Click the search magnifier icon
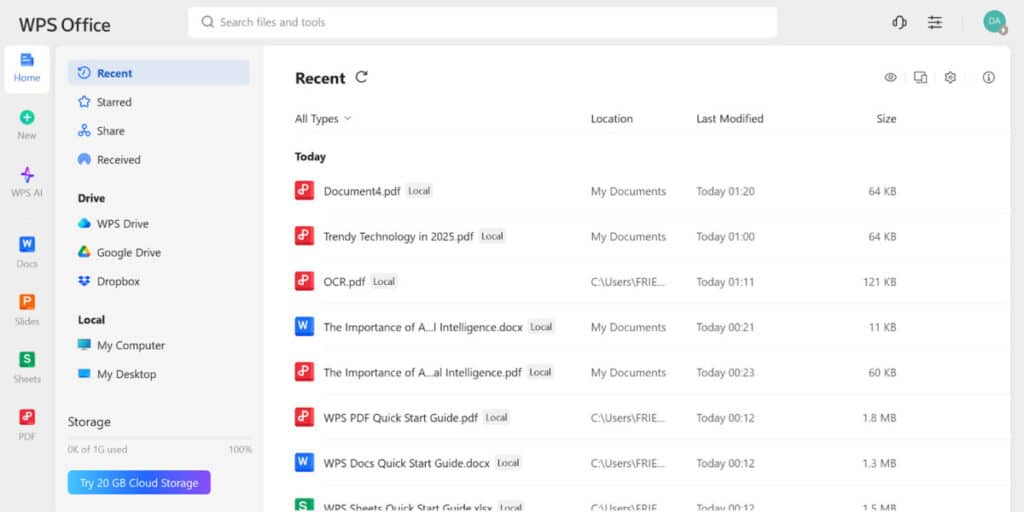This screenshot has height=512, width=1024. point(208,22)
